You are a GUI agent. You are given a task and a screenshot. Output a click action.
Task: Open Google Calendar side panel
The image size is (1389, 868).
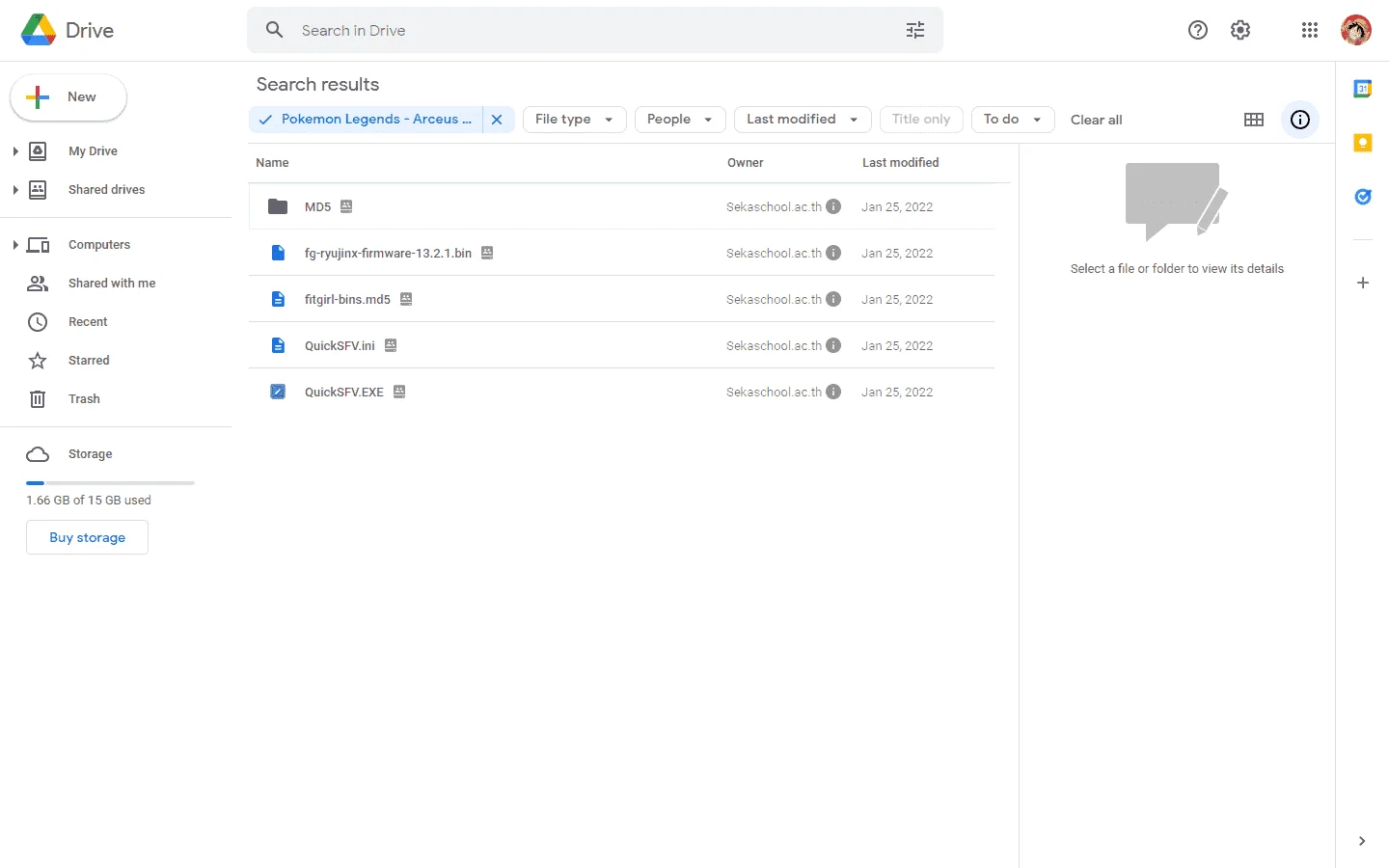coord(1363,89)
